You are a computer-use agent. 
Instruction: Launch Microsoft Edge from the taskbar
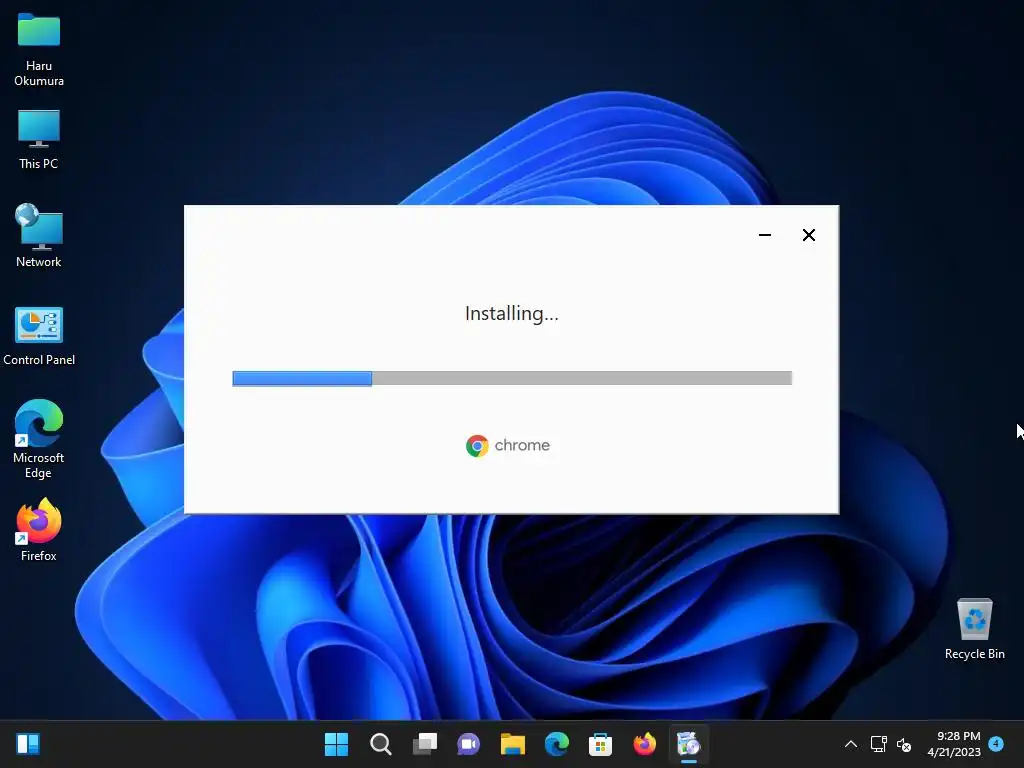[x=556, y=744]
